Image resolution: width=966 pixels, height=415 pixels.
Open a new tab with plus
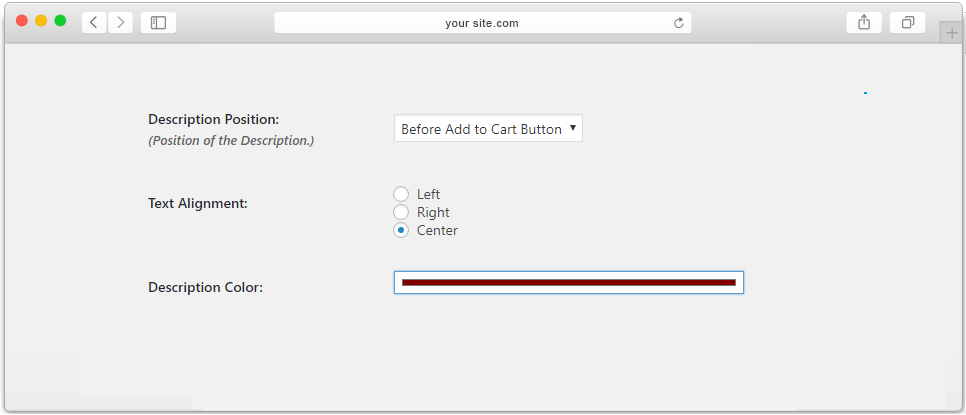952,33
